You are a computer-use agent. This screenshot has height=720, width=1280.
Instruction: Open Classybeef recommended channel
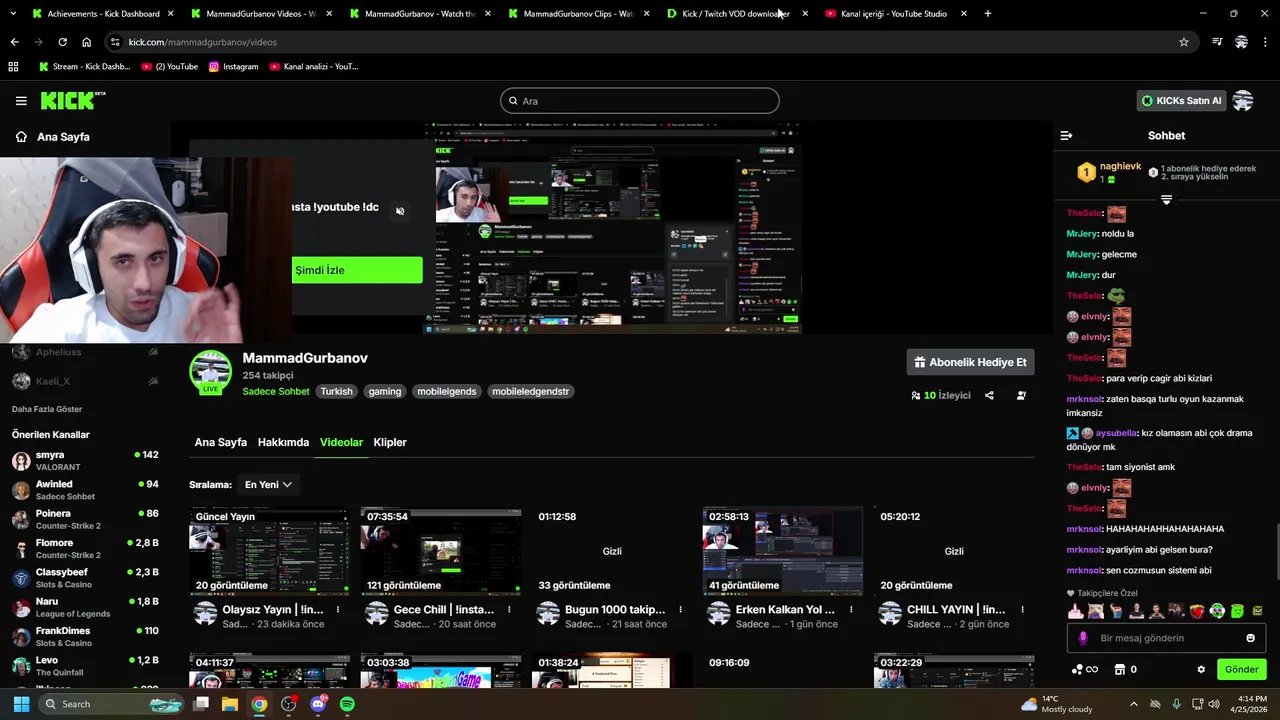85,578
